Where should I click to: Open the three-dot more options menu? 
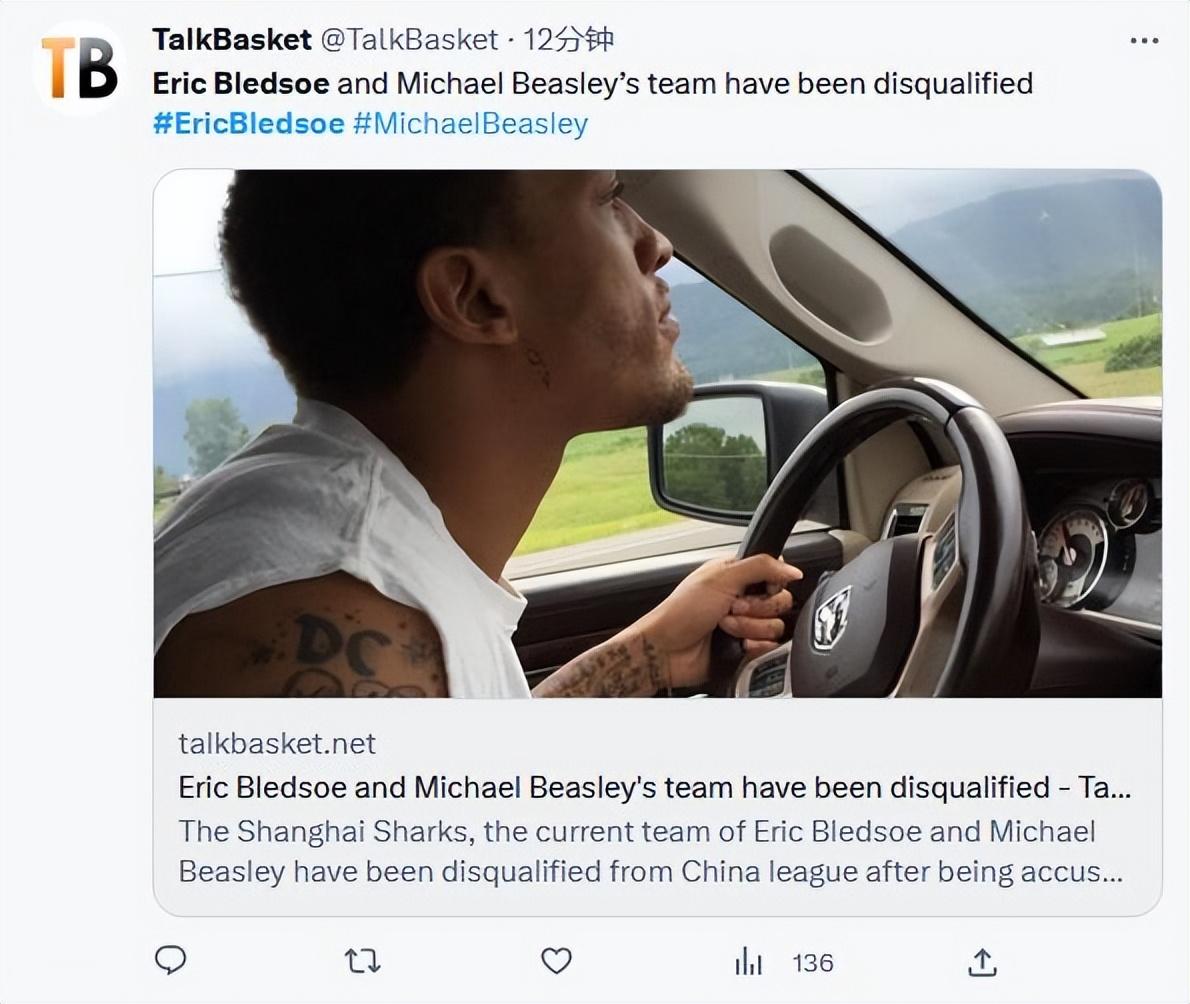click(x=1144, y=41)
